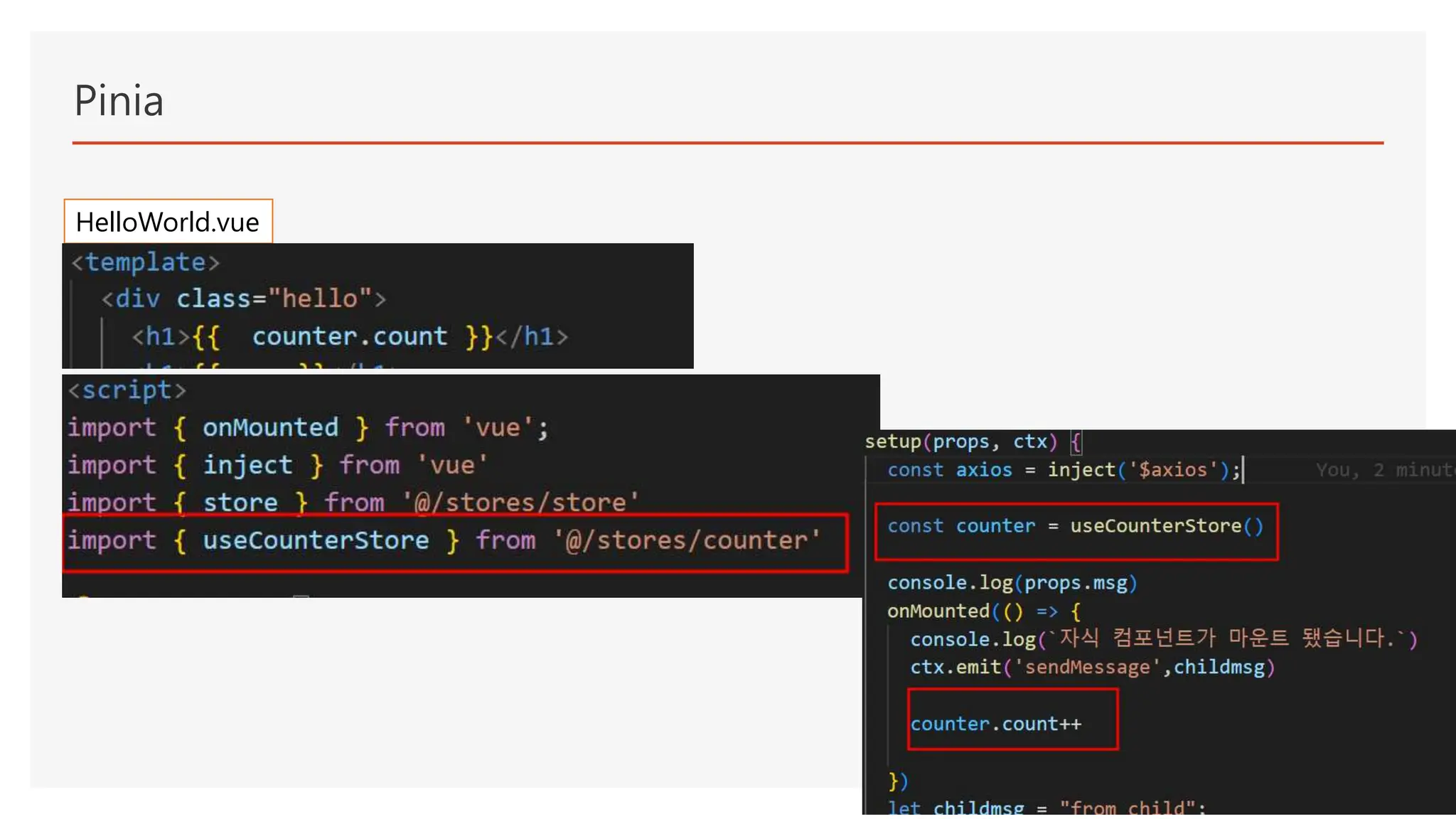Click the <script> tag line
Screen dimensions: 1456x819
click(x=127, y=390)
